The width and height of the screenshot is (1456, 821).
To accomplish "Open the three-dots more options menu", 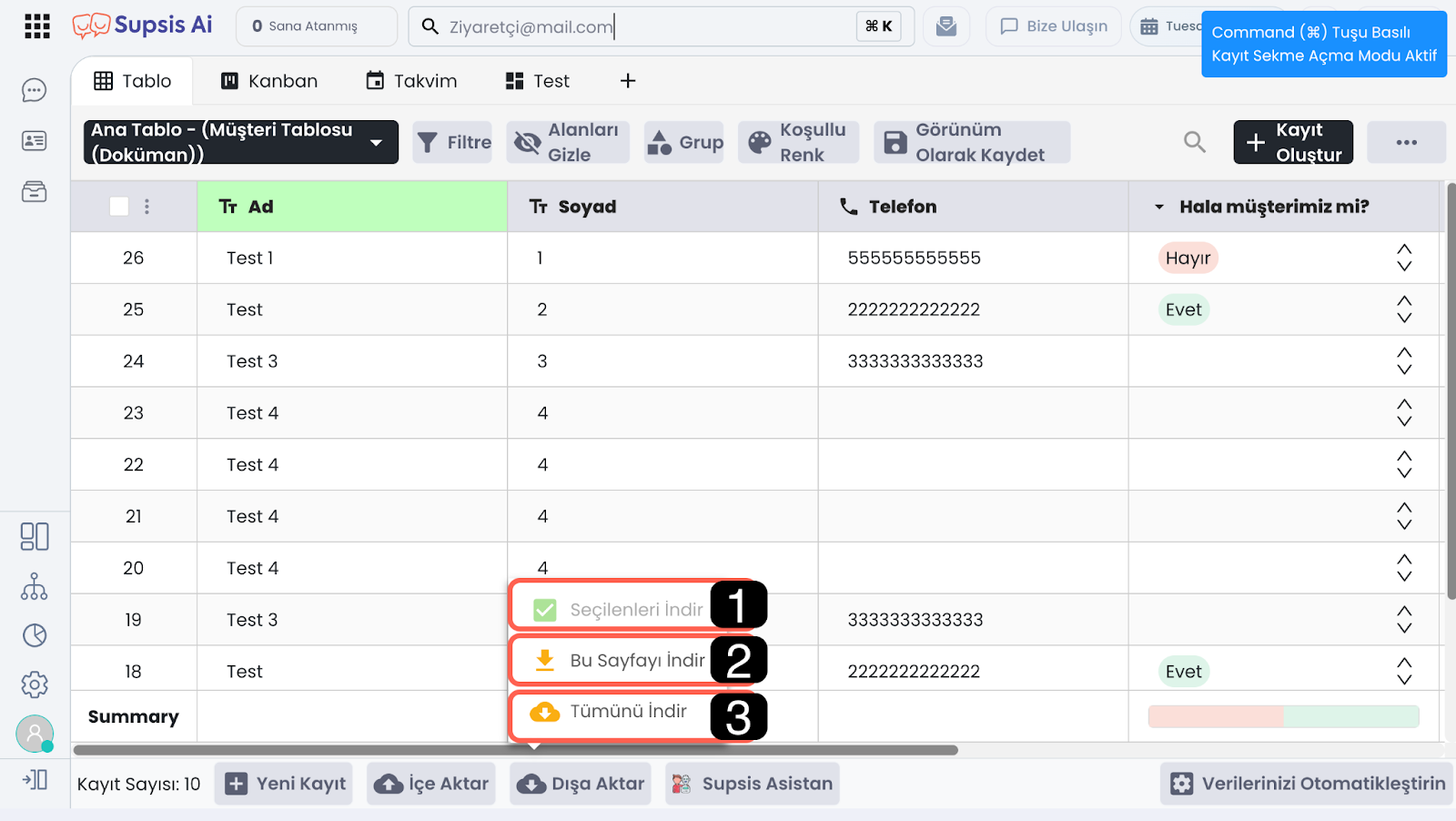I will pos(1406,142).
